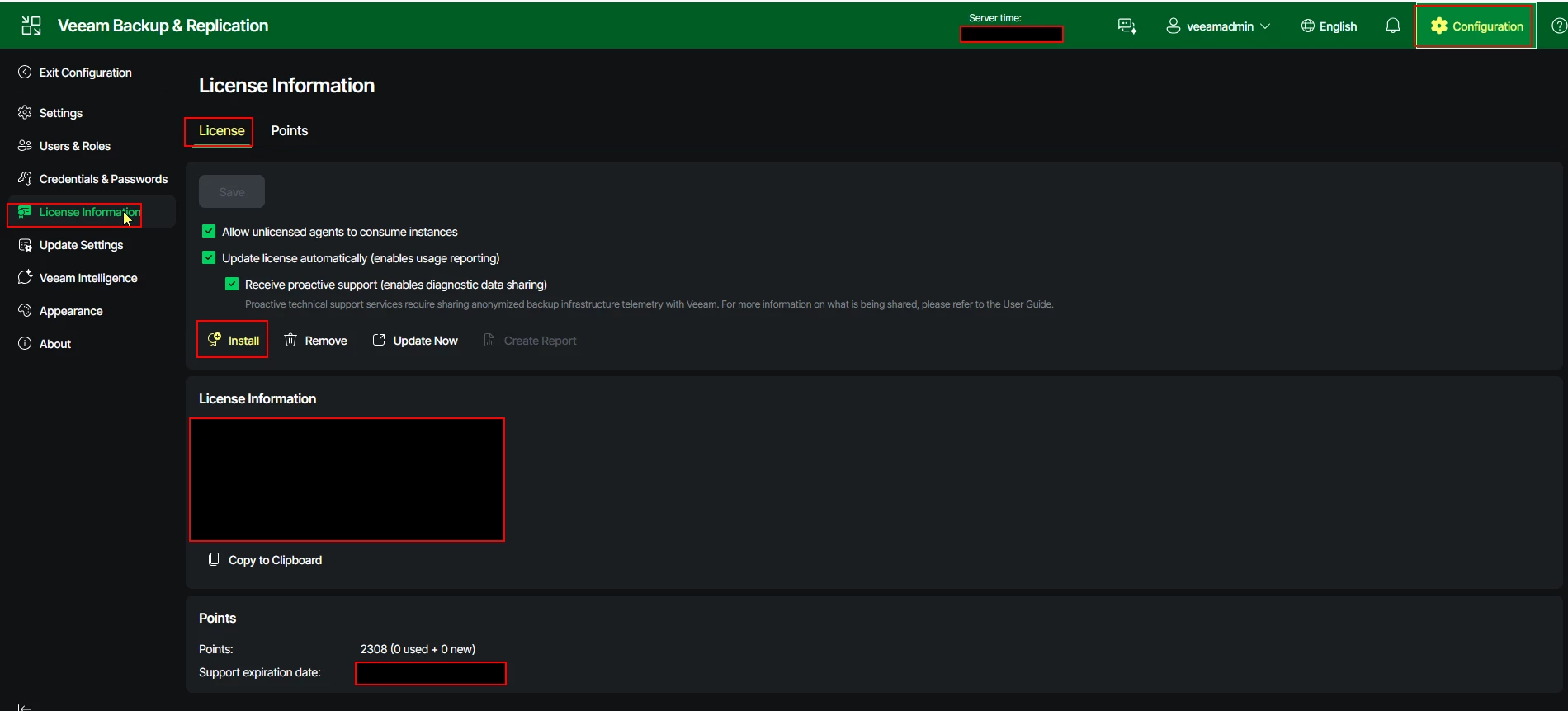
Task: Go to Credentials & Passwords
Action: coord(103,179)
